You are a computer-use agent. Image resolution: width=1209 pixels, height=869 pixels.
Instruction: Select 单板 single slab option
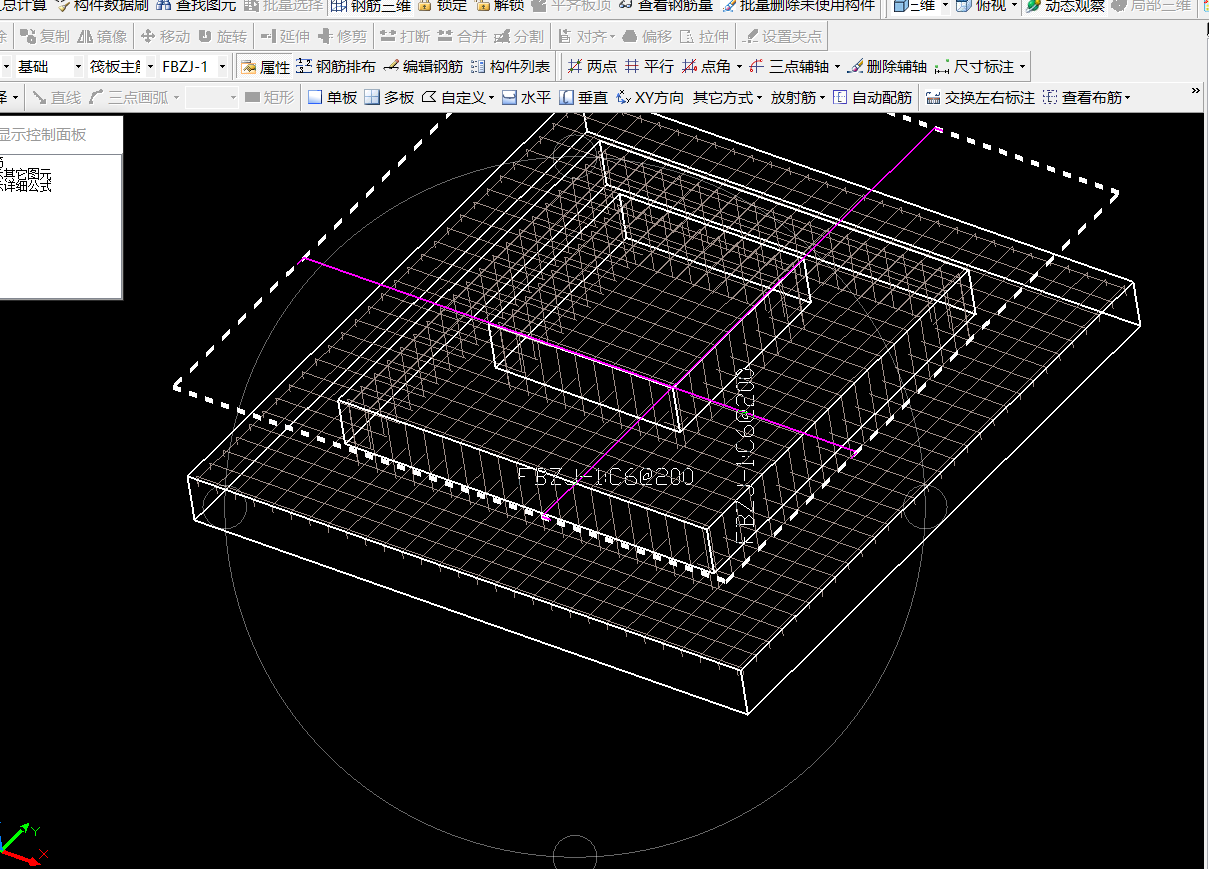tap(332, 97)
